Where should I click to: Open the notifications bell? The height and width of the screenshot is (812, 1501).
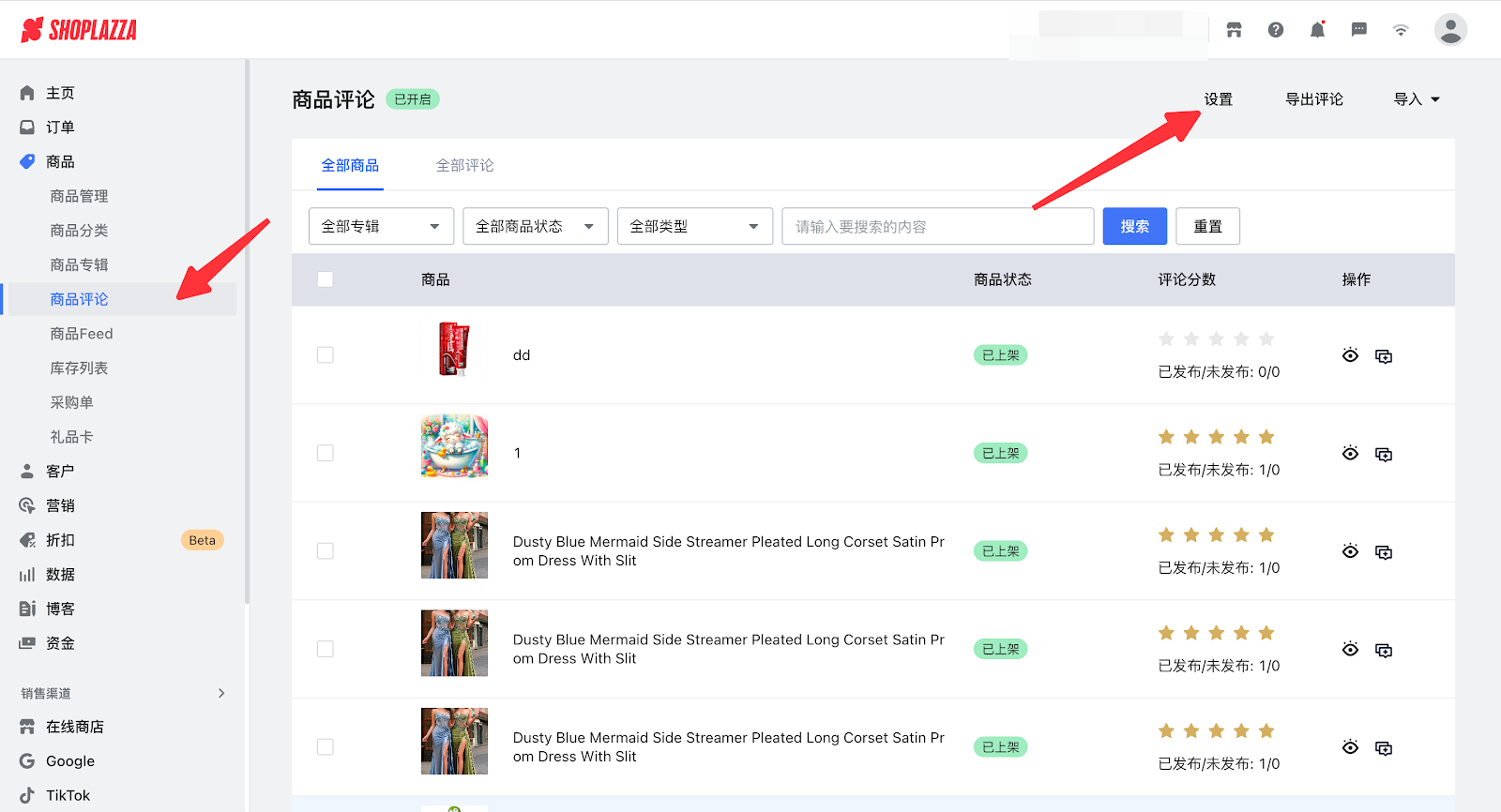click(1317, 30)
